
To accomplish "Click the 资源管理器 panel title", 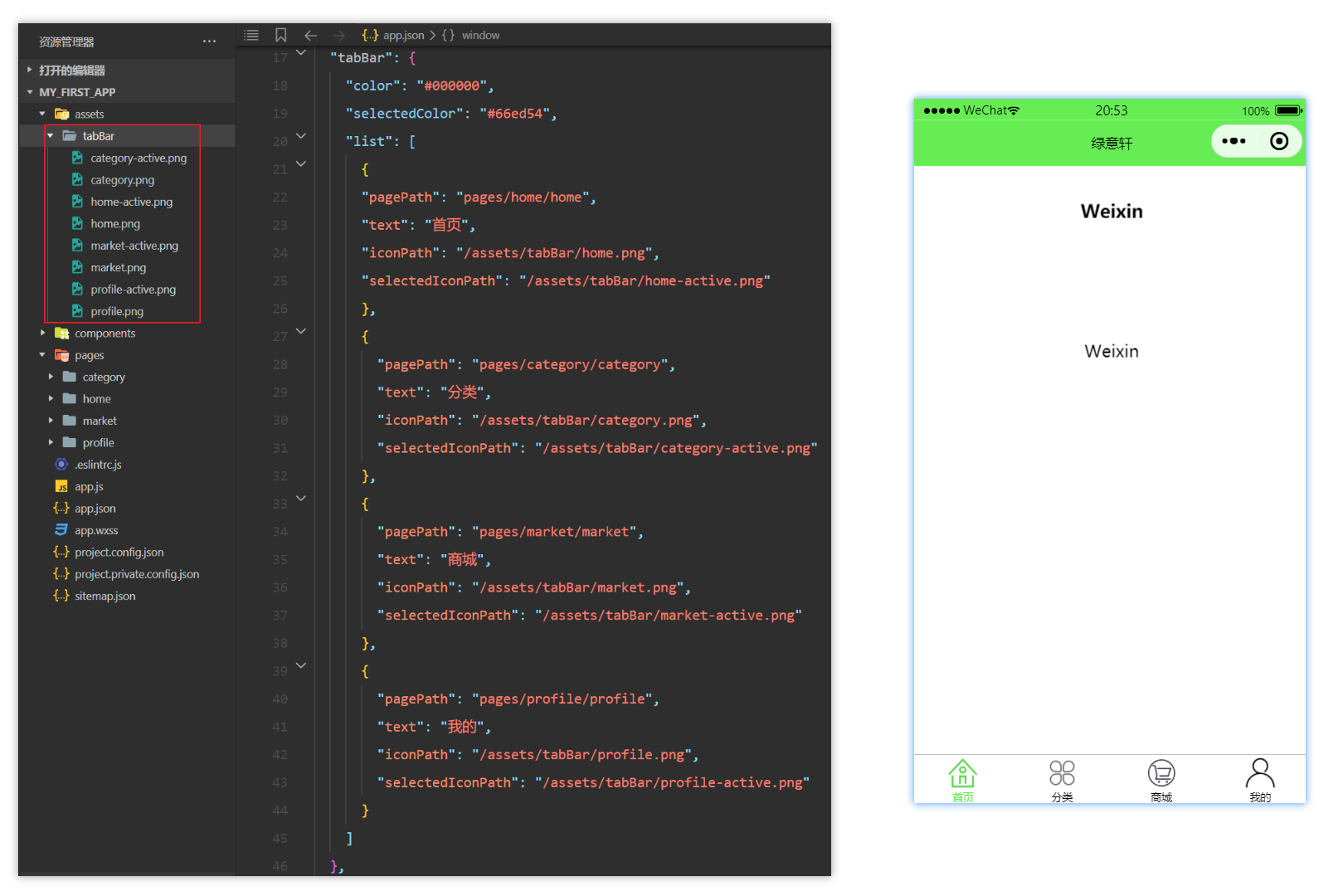I will [x=66, y=41].
